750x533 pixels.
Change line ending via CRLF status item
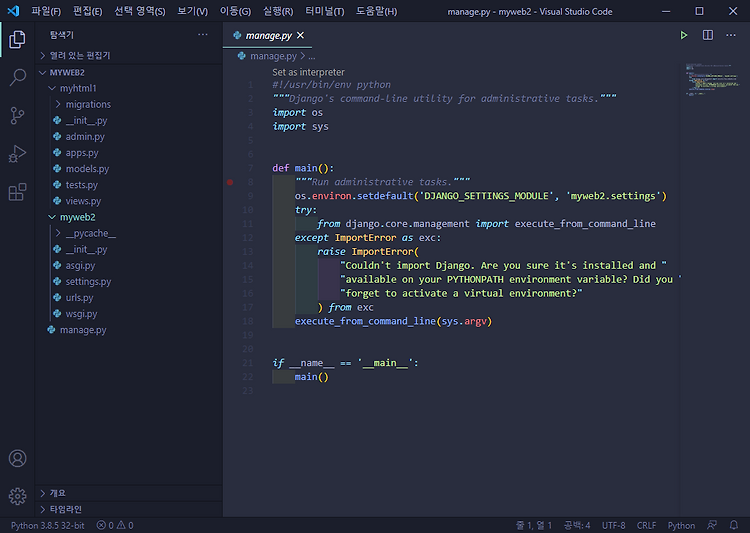[646, 525]
